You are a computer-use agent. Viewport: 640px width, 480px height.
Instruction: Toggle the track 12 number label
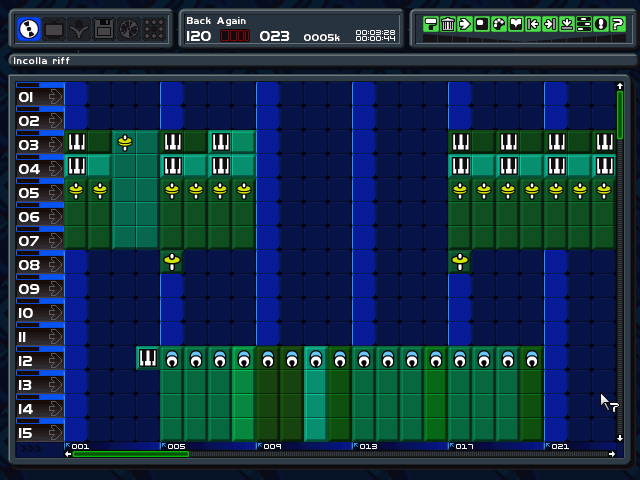25,361
